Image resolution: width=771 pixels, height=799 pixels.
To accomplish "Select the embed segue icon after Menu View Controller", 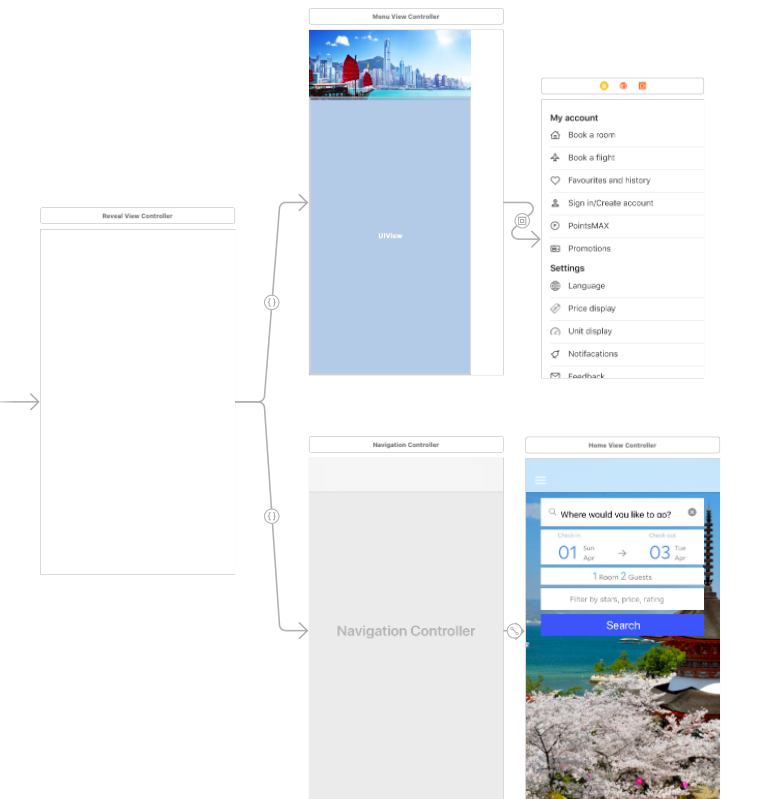I will 522,221.
